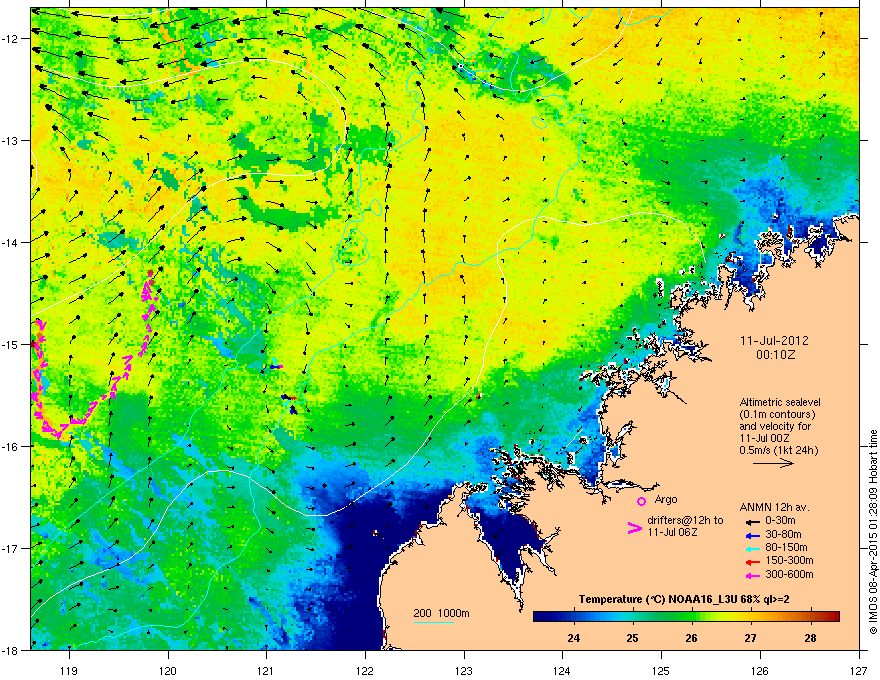The width and height of the screenshot is (880, 680).
Task: Click the magenta drifters arrowhead legend symbol
Action: pos(635,528)
